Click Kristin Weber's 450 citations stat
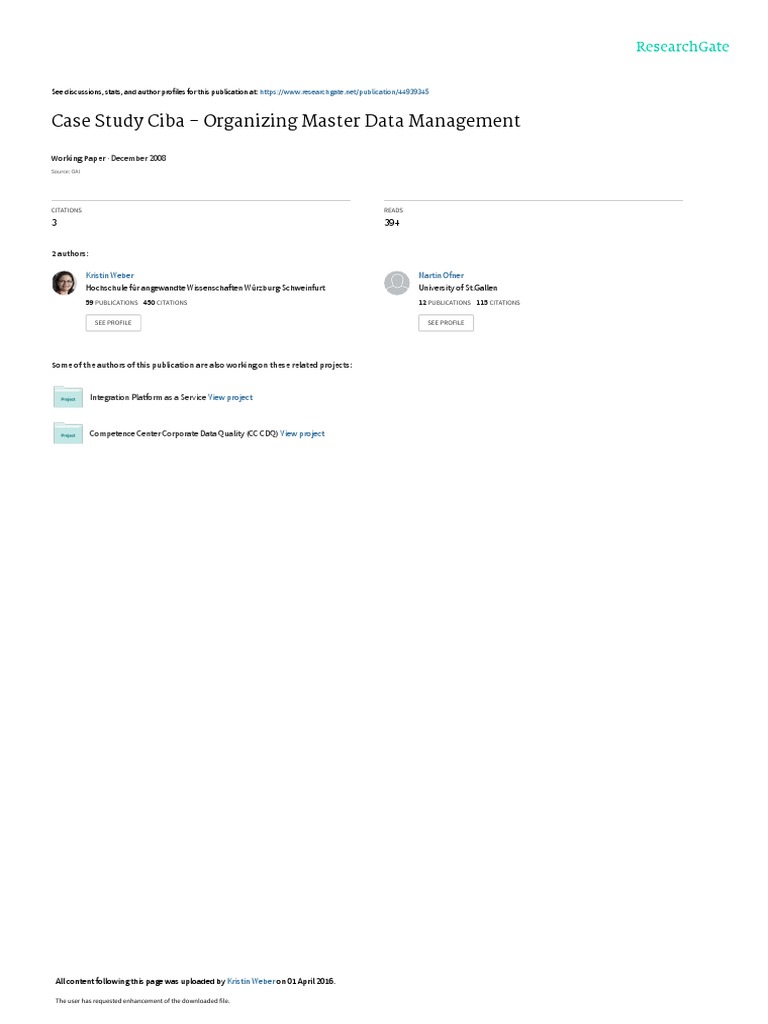 165,303
